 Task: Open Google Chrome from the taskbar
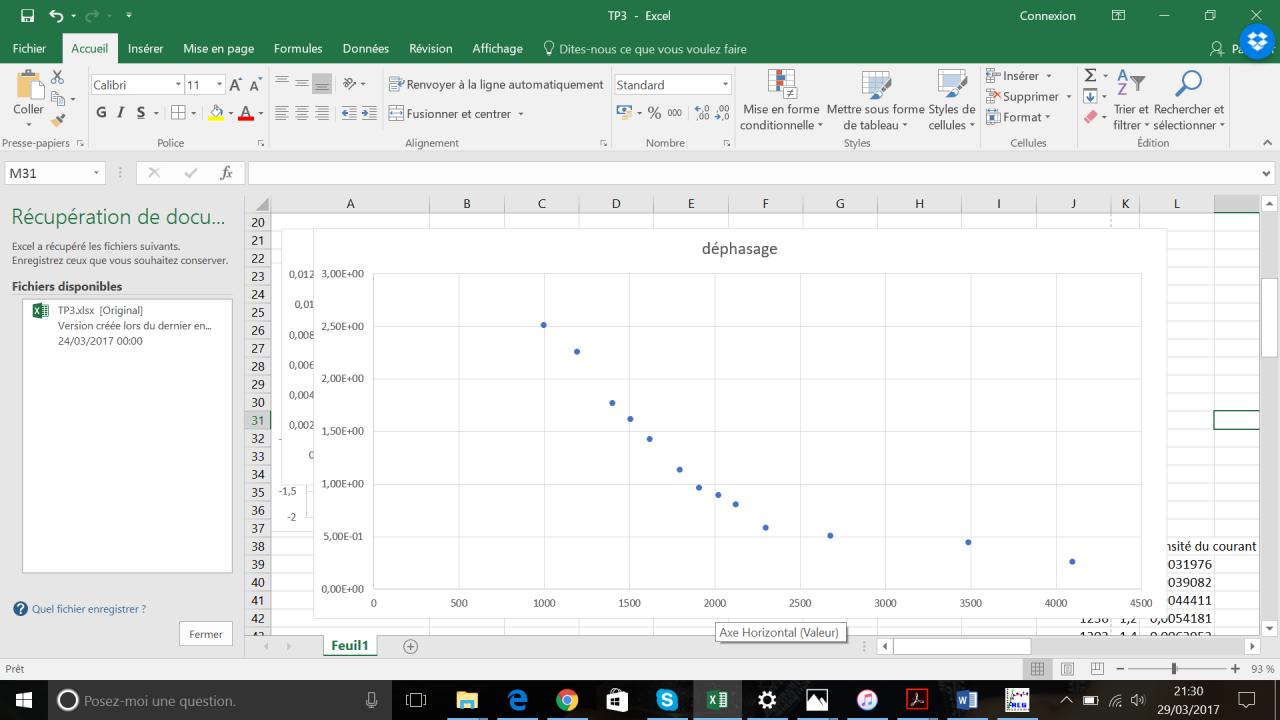(x=567, y=700)
